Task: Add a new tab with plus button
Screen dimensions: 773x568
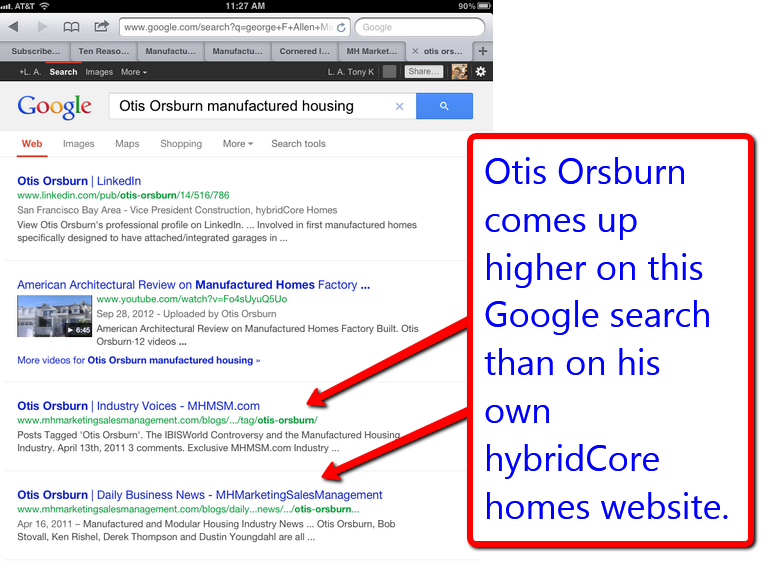Action: pos(483,51)
